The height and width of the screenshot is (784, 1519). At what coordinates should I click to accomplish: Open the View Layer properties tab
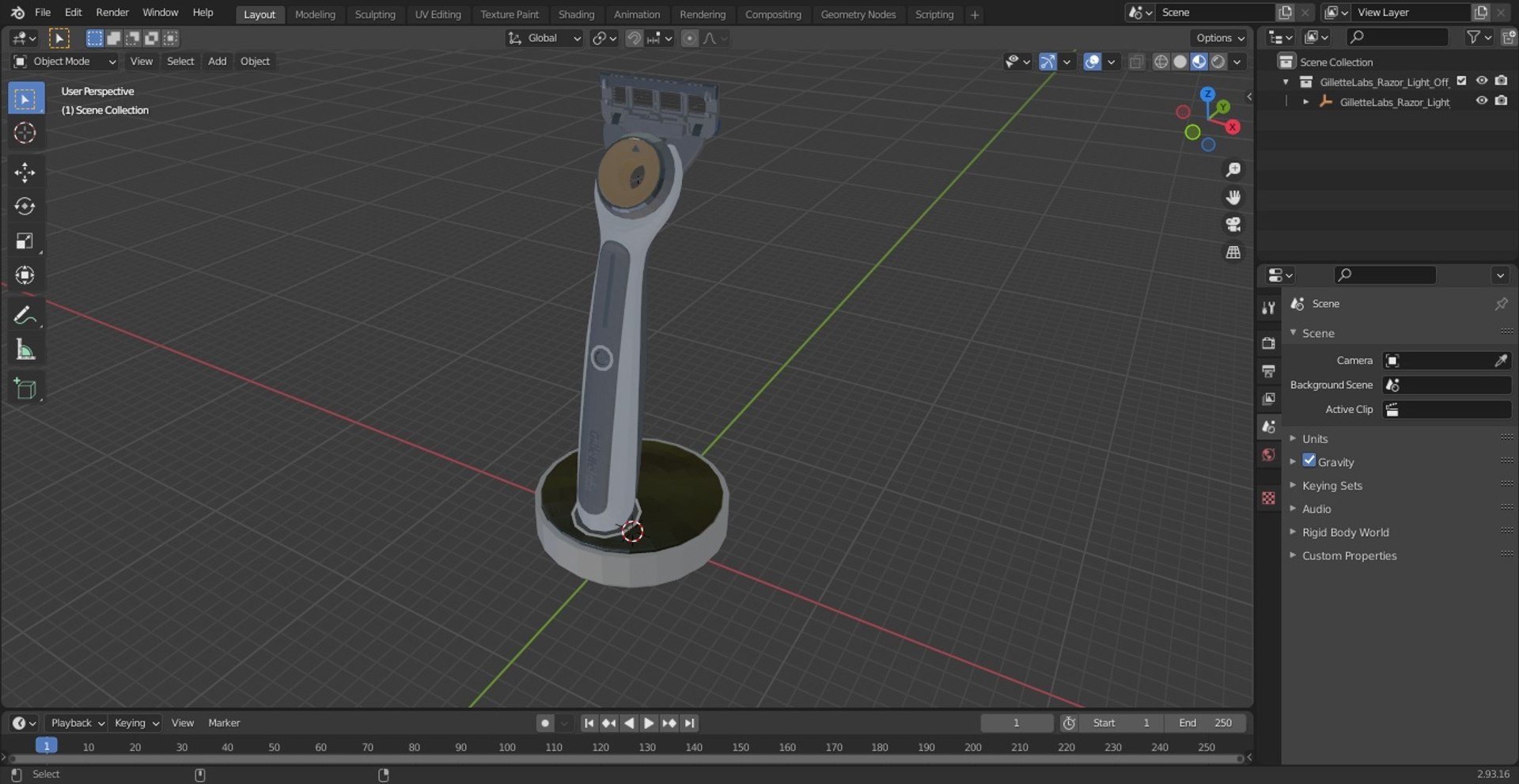coord(1268,399)
